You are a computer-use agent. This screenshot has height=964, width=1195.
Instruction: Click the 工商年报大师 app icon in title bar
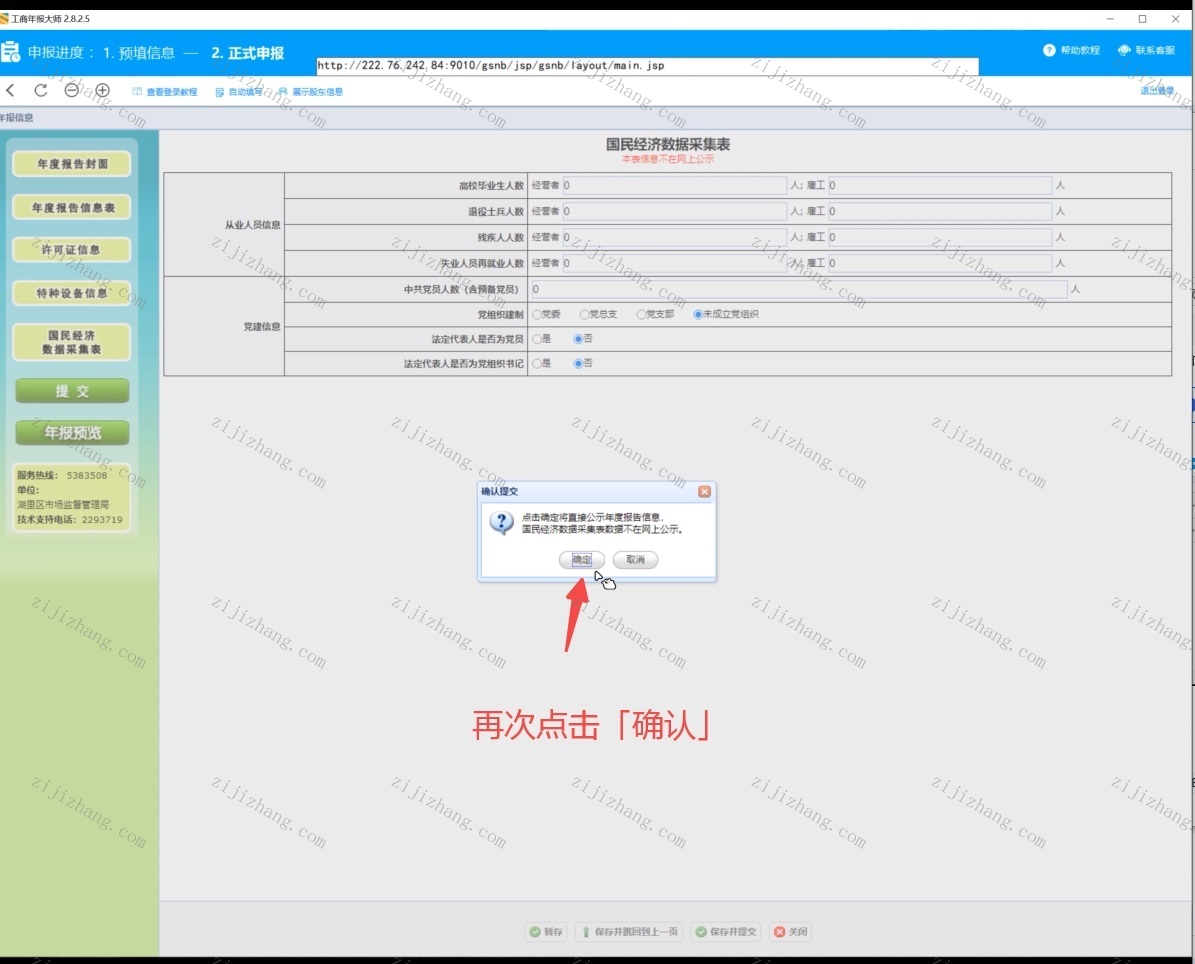[5, 18]
